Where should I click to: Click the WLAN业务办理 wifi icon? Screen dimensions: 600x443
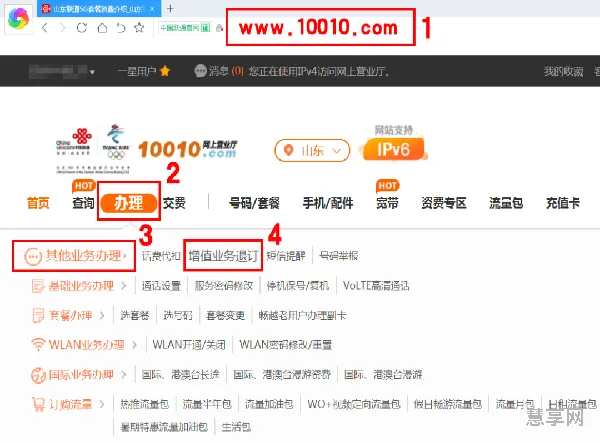[38, 344]
